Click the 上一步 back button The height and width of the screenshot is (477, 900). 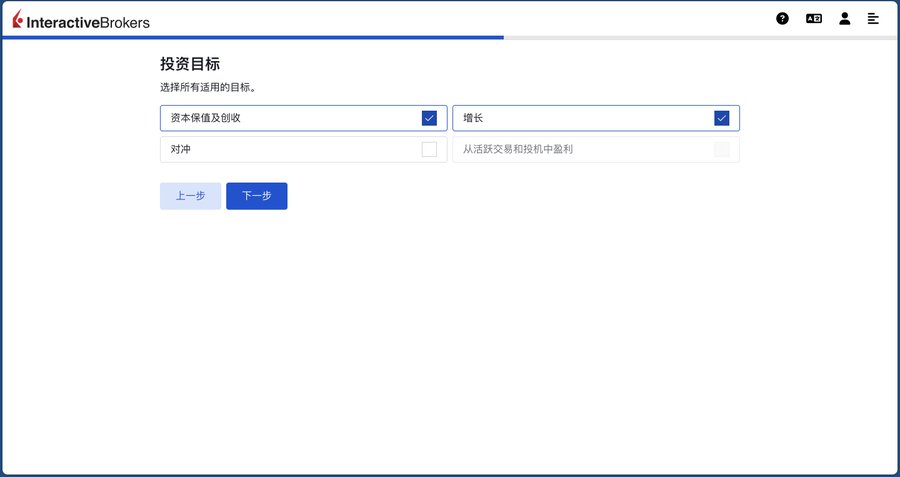tap(191, 196)
